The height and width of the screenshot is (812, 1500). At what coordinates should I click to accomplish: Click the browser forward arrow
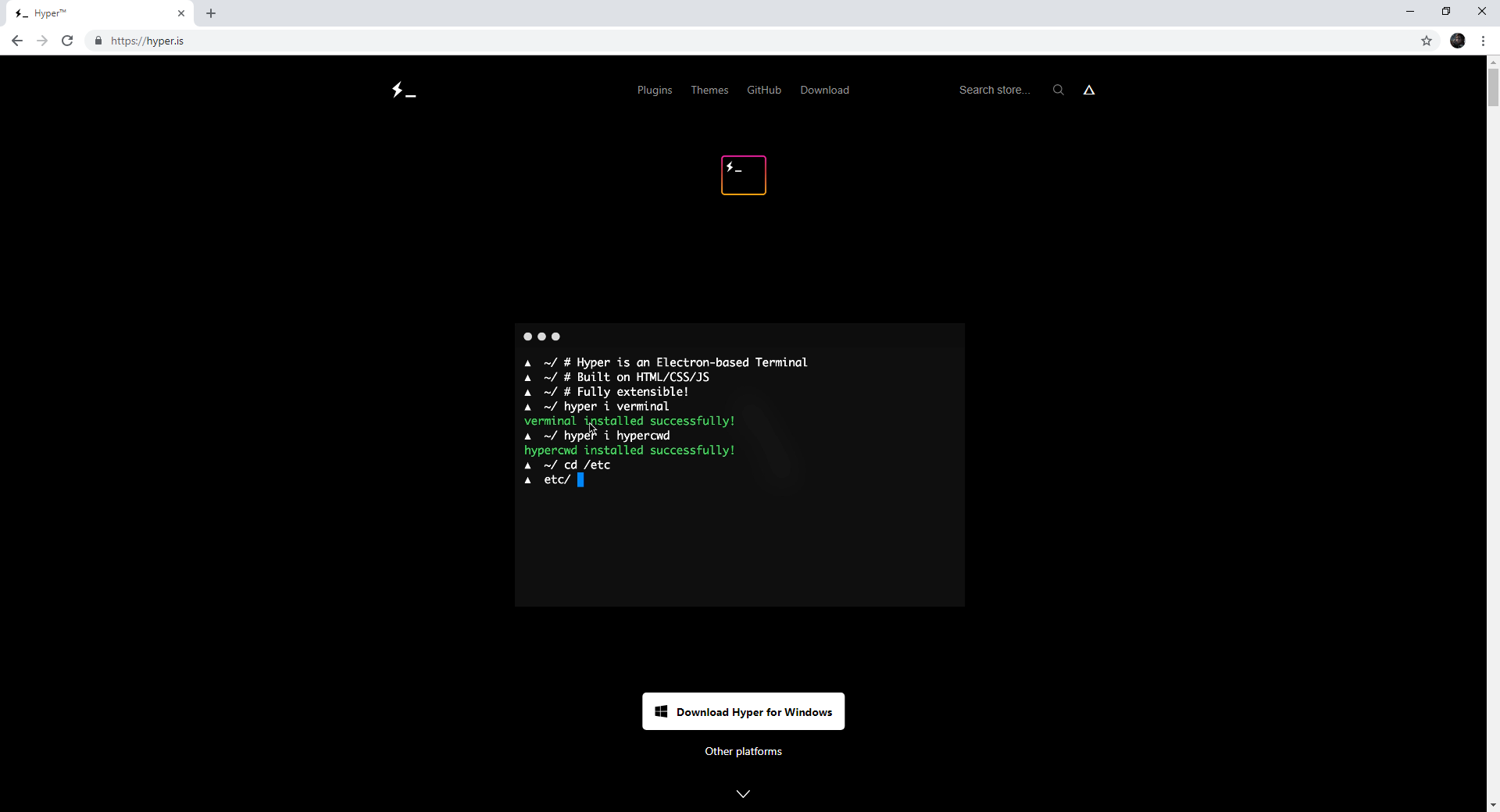42,41
